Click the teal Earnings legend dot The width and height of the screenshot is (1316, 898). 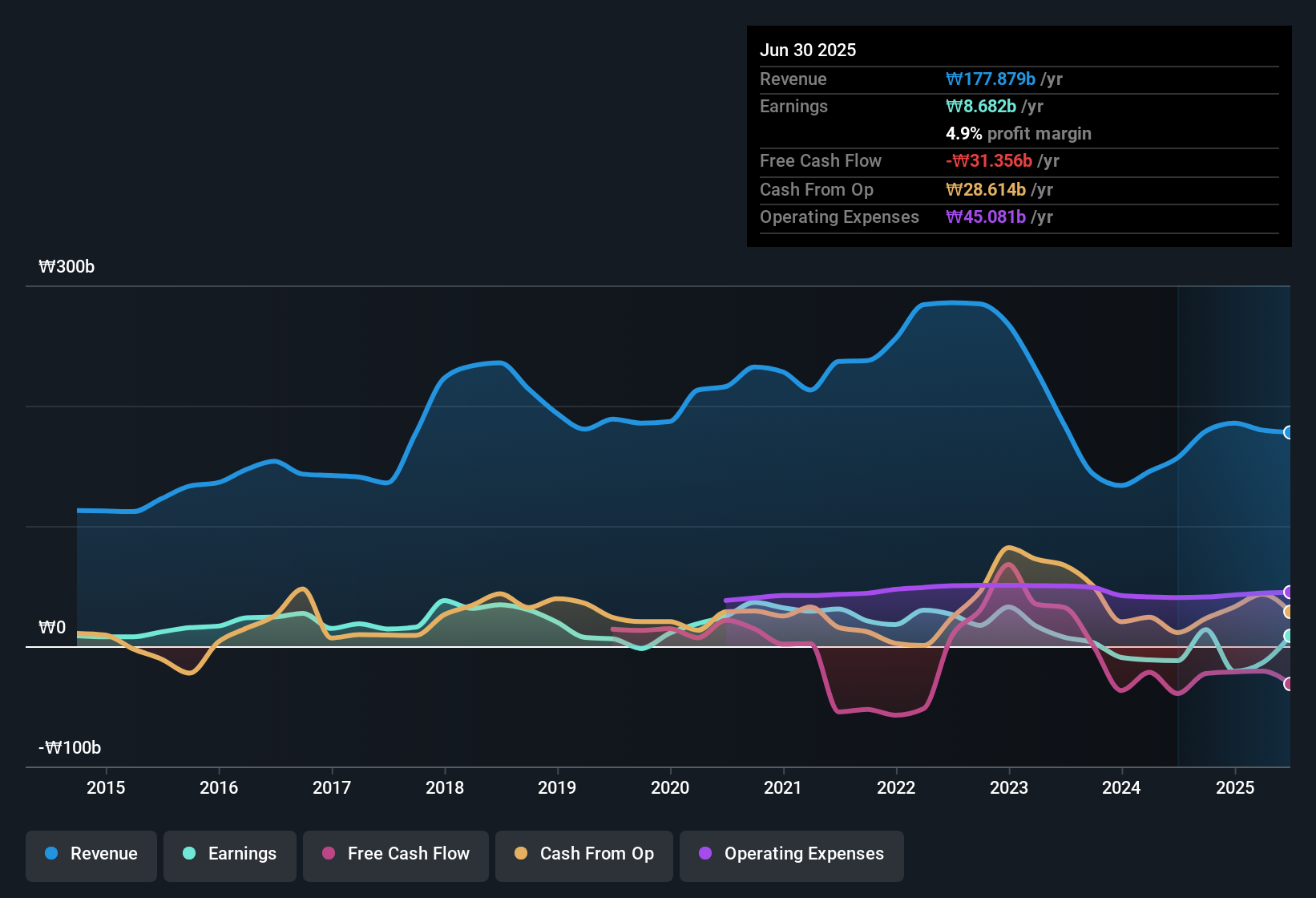coord(189,854)
